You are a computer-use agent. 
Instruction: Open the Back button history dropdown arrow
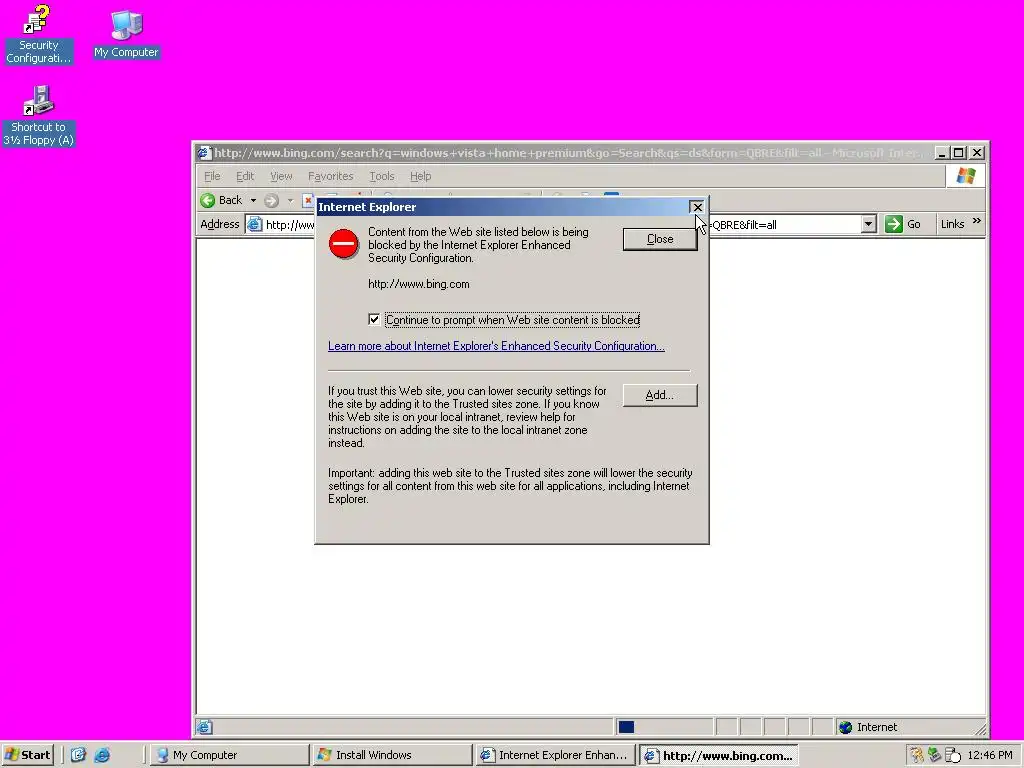[x=253, y=200]
